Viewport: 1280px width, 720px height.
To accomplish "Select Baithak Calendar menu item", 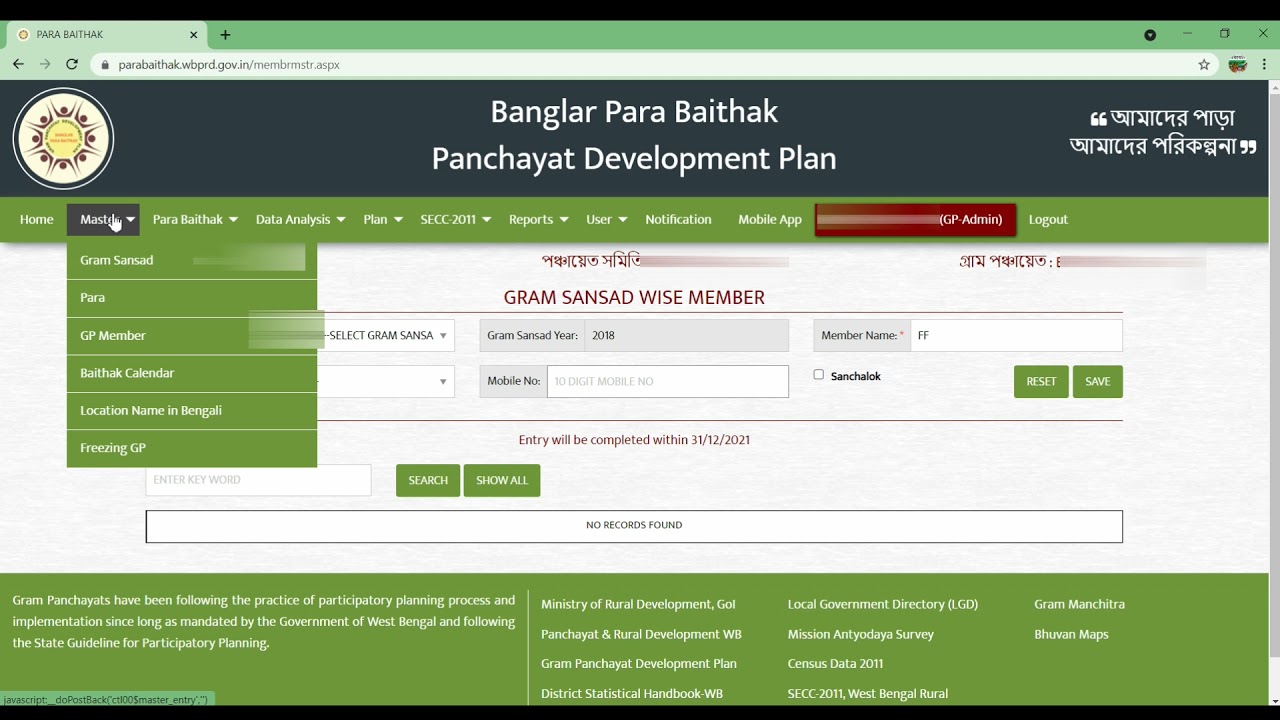I will tap(192, 373).
